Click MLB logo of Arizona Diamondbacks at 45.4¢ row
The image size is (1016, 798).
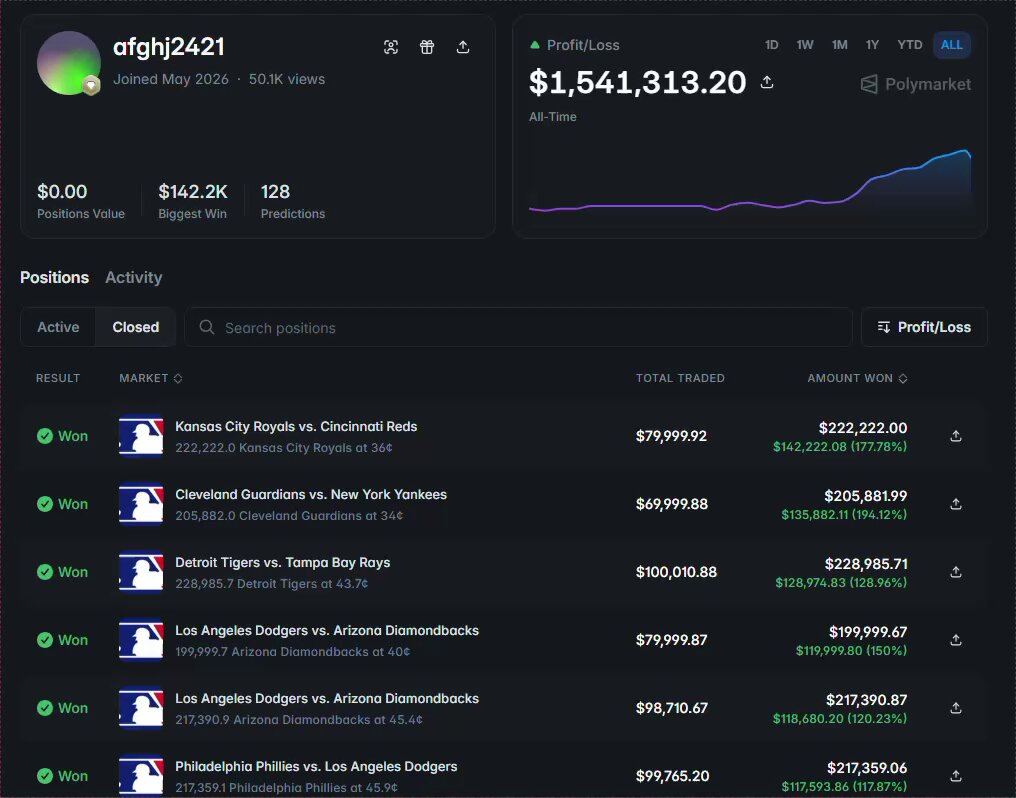click(x=141, y=708)
